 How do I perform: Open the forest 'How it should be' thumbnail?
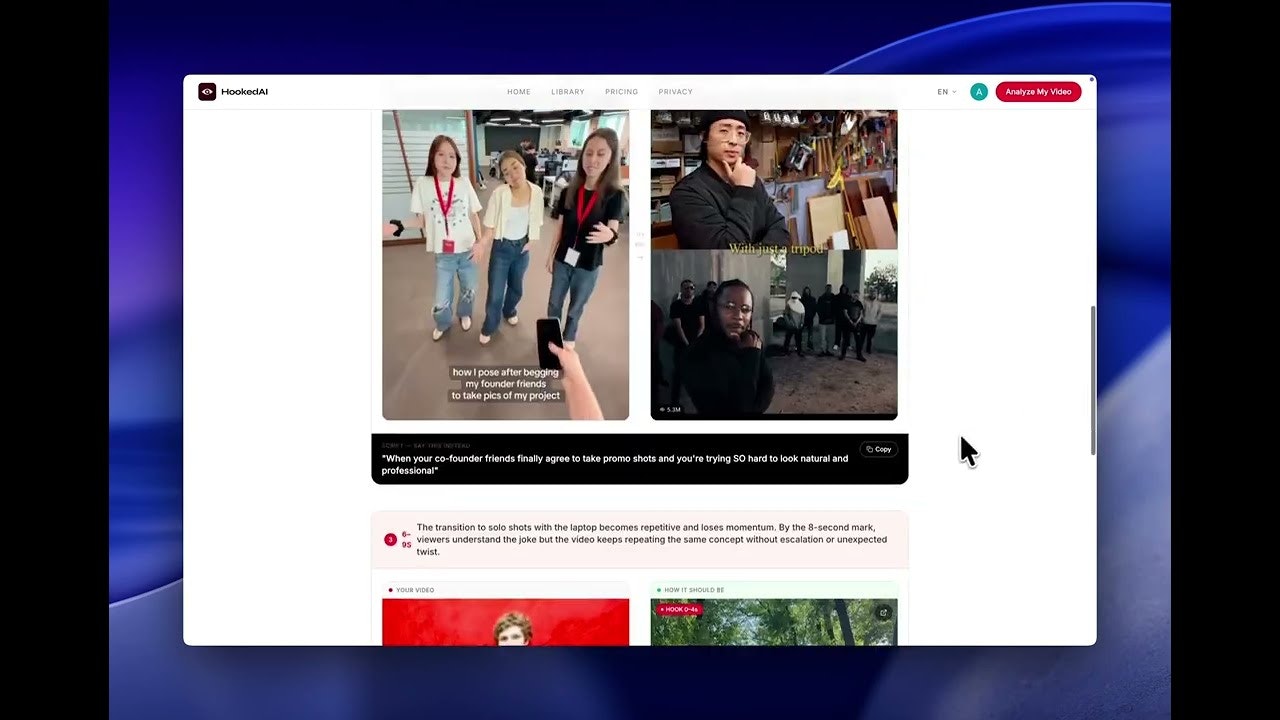tap(774, 622)
